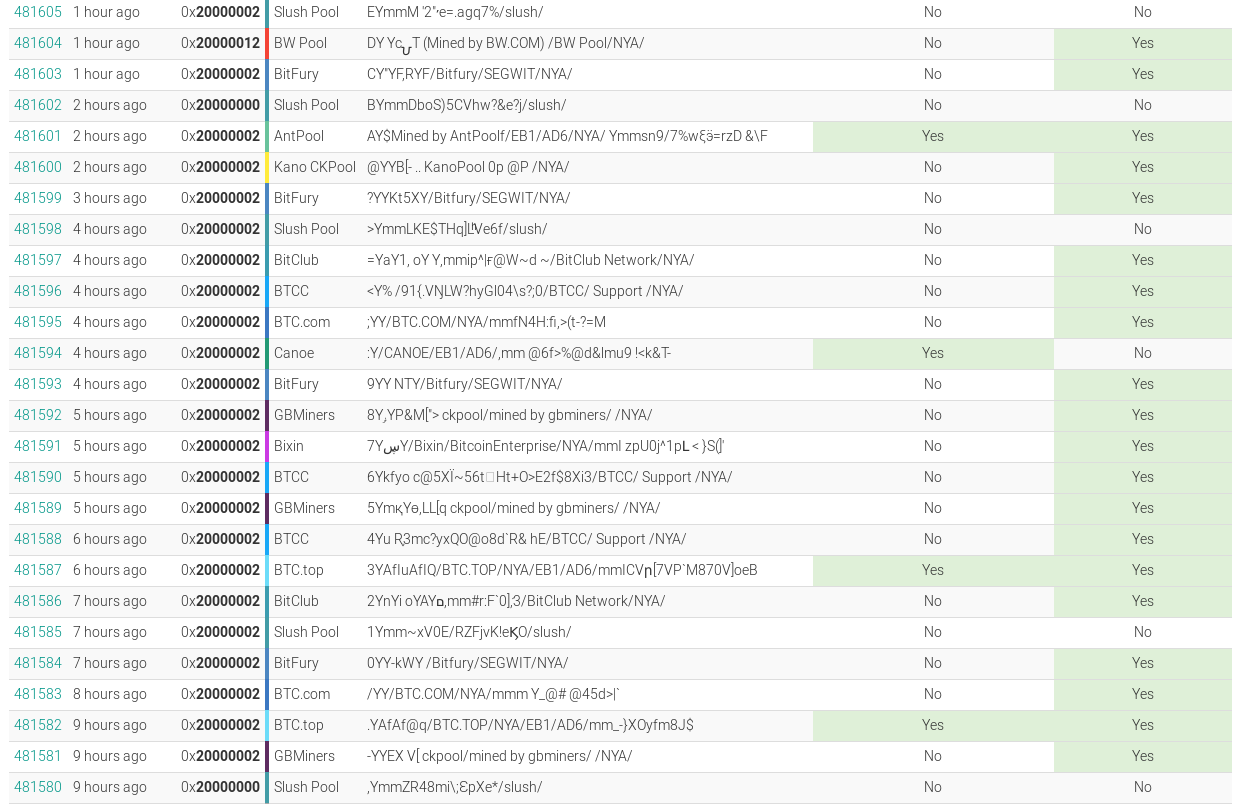View details for block 481595
Viewport: 1241px width, 804px height.
(38, 322)
